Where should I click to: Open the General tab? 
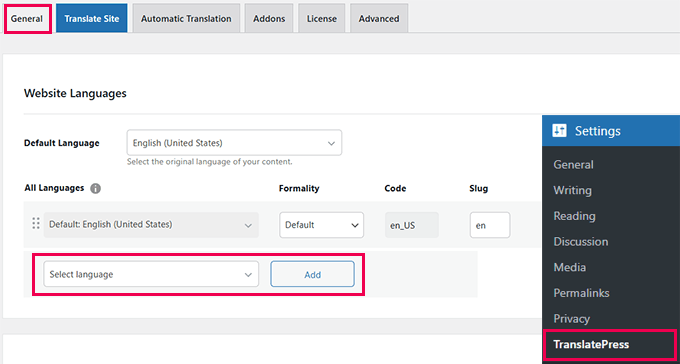[x=27, y=19]
